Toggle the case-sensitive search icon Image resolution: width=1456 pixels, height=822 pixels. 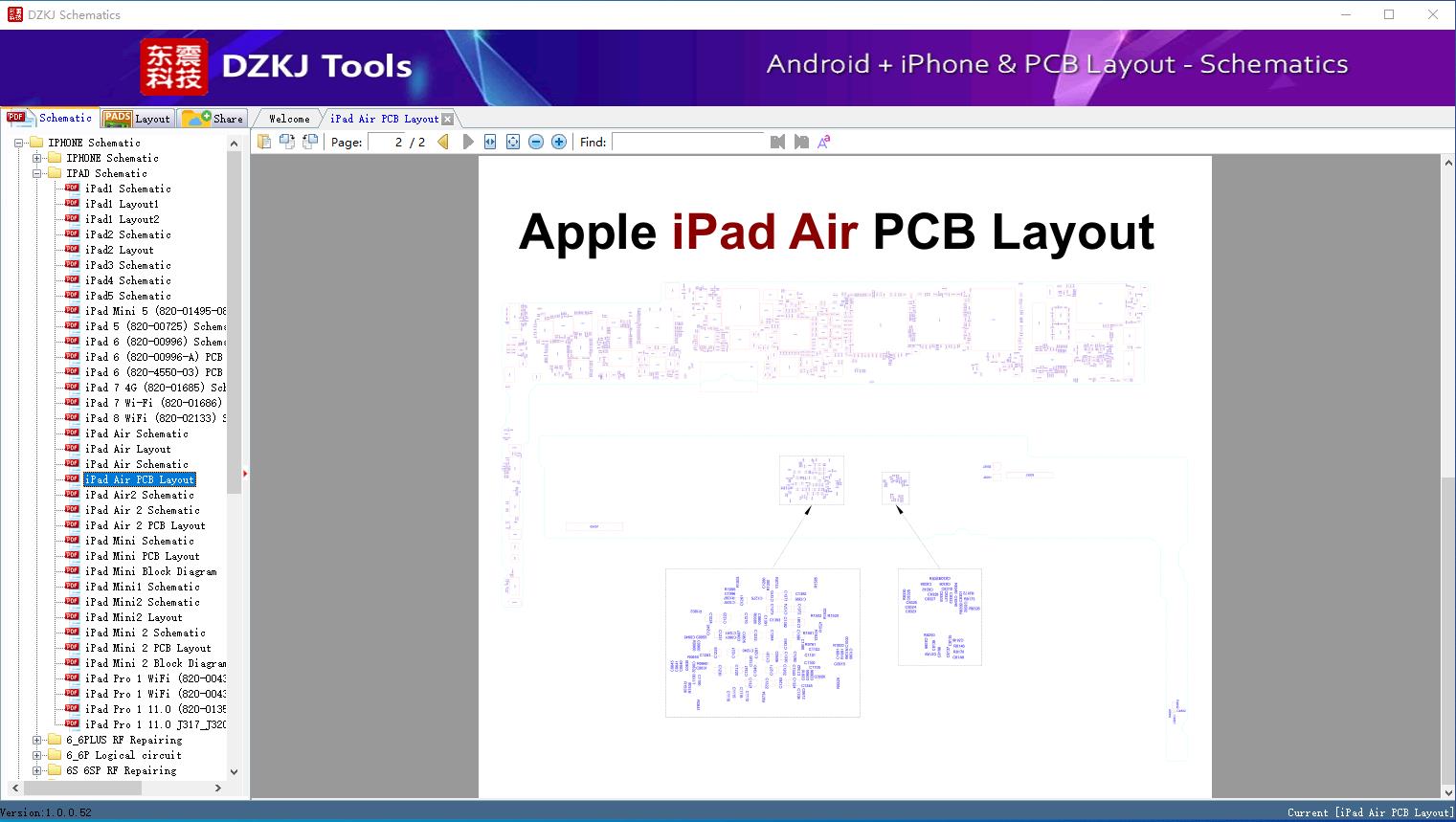click(823, 141)
